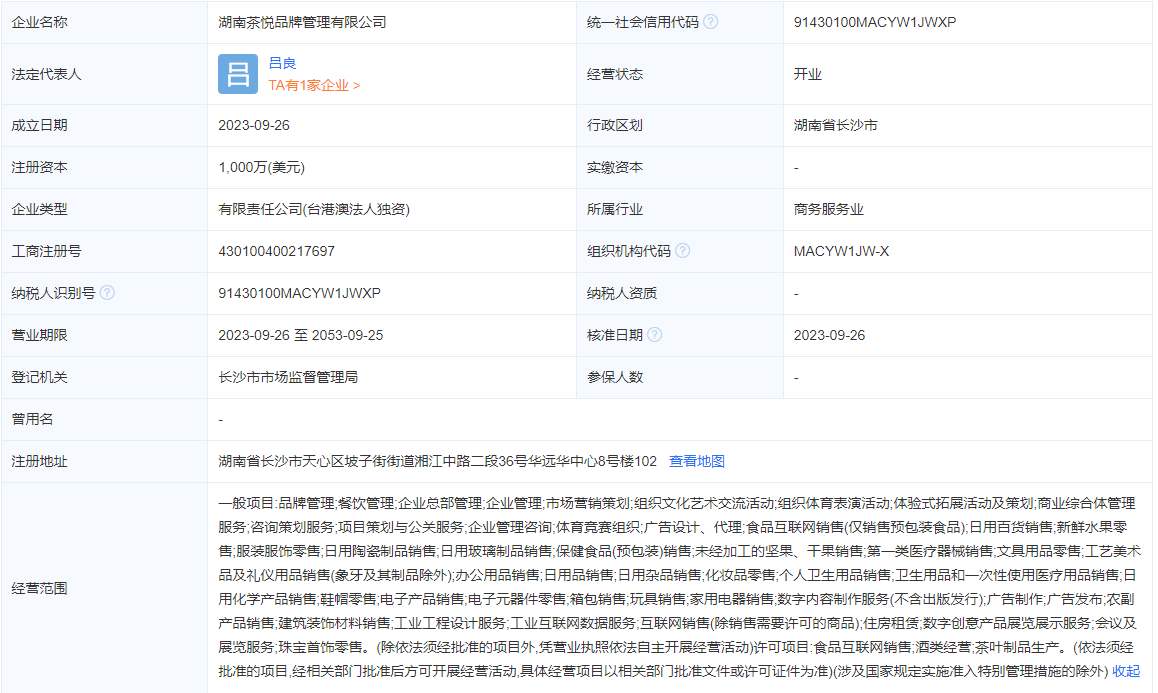Click the registration number 430100400217697
This screenshot has height=693, width=1158.
[x=277, y=251]
